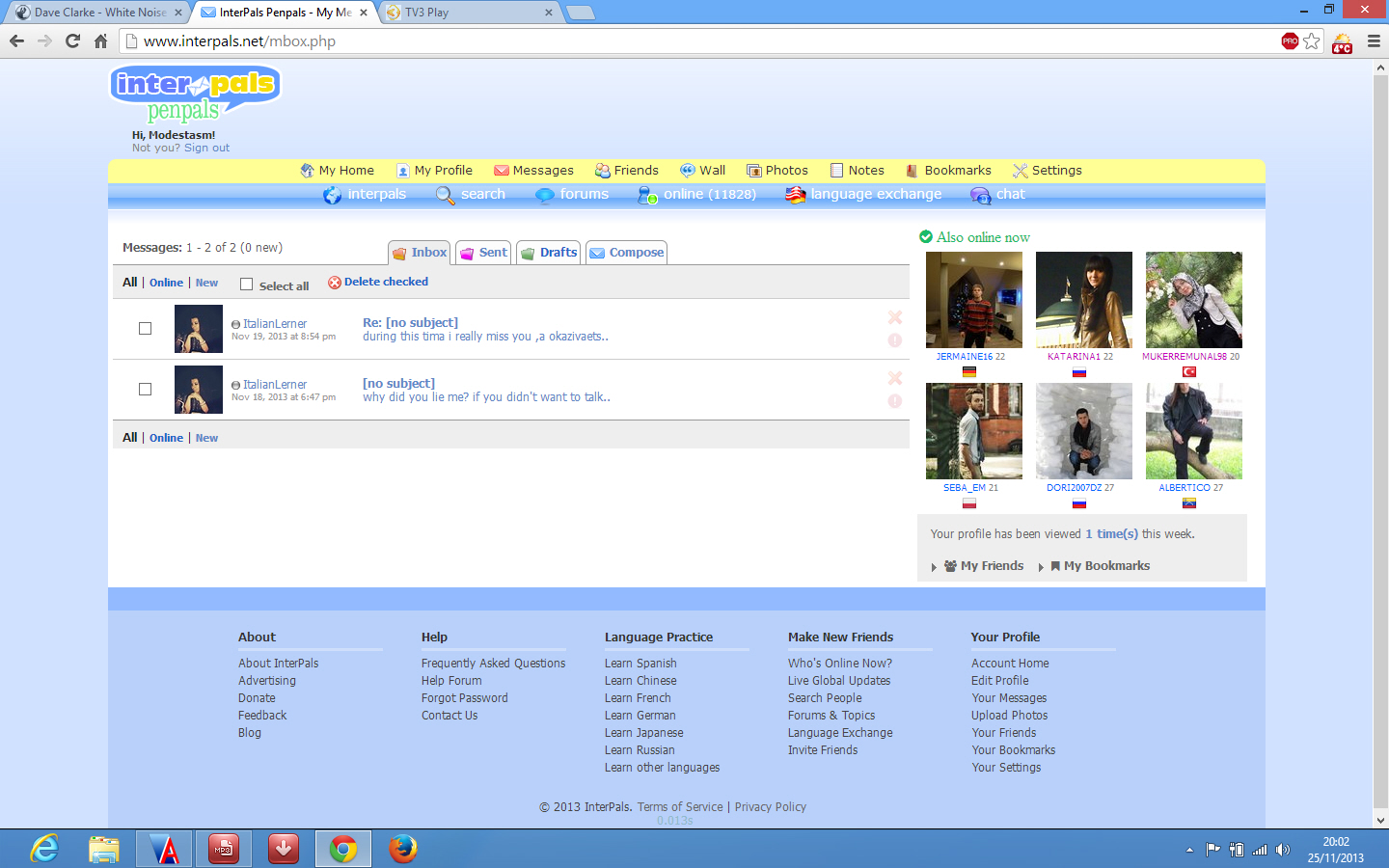Open Privacy Policy link

click(x=770, y=807)
